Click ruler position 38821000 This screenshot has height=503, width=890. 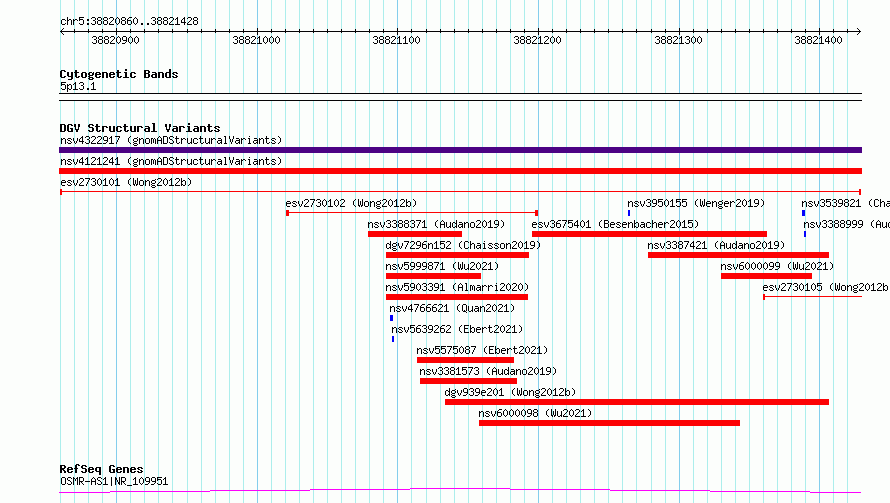pyautogui.click(x=256, y=40)
